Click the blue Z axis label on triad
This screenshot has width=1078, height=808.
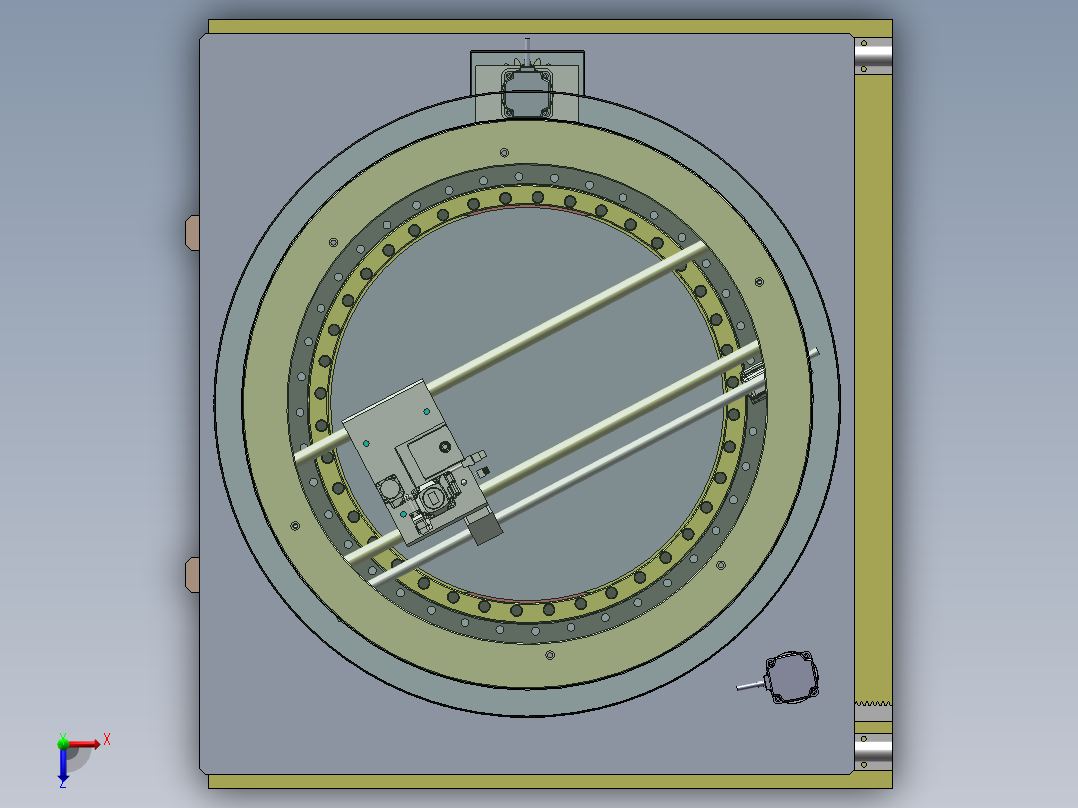63,783
